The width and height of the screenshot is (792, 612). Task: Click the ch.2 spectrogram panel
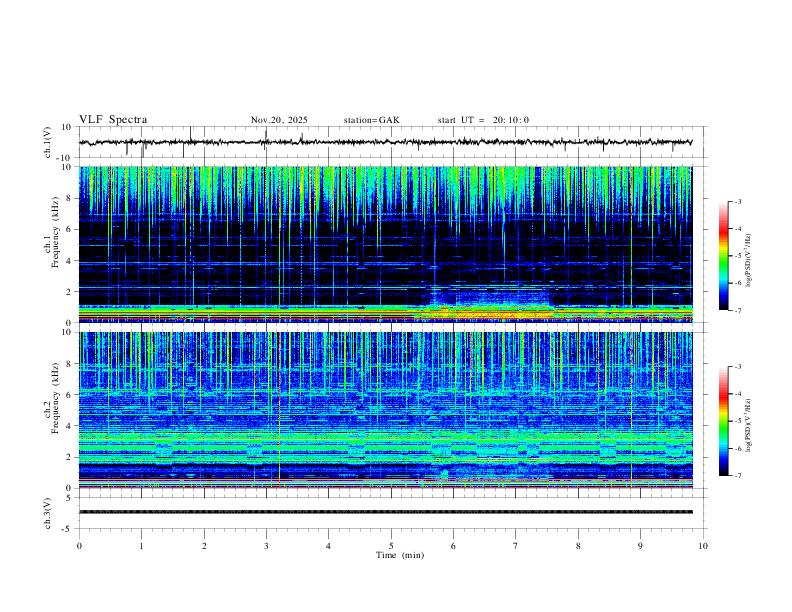click(x=385, y=410)
